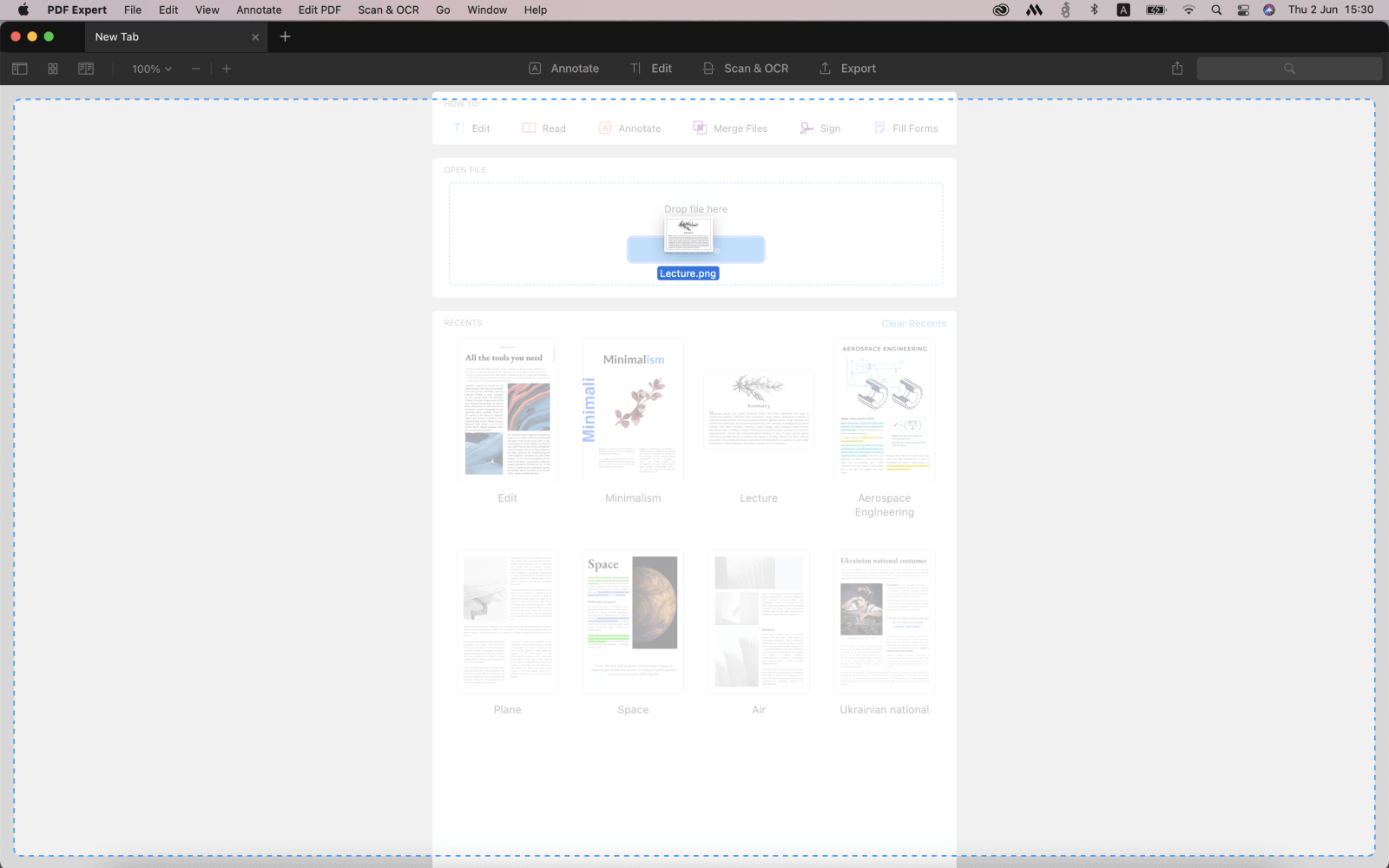The height and width of the screenshot is (868, 1389).
Task: Click the Clear Recents link
Action: coord(913,324)
